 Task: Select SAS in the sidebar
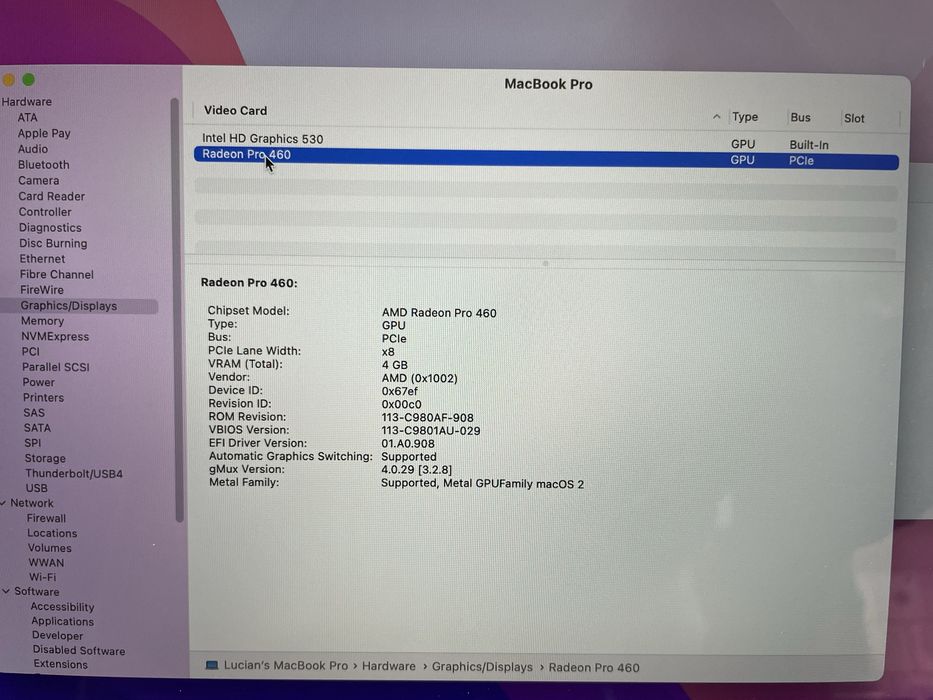point(34,413)
